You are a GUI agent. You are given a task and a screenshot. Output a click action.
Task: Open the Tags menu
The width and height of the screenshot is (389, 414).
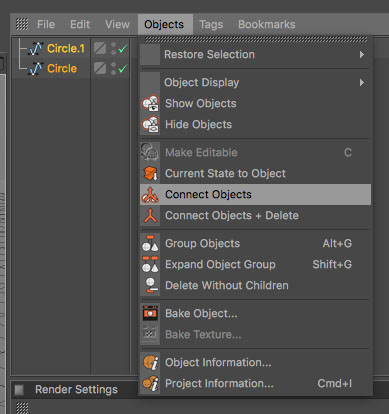pyautogui.click(x=211, y=24)
